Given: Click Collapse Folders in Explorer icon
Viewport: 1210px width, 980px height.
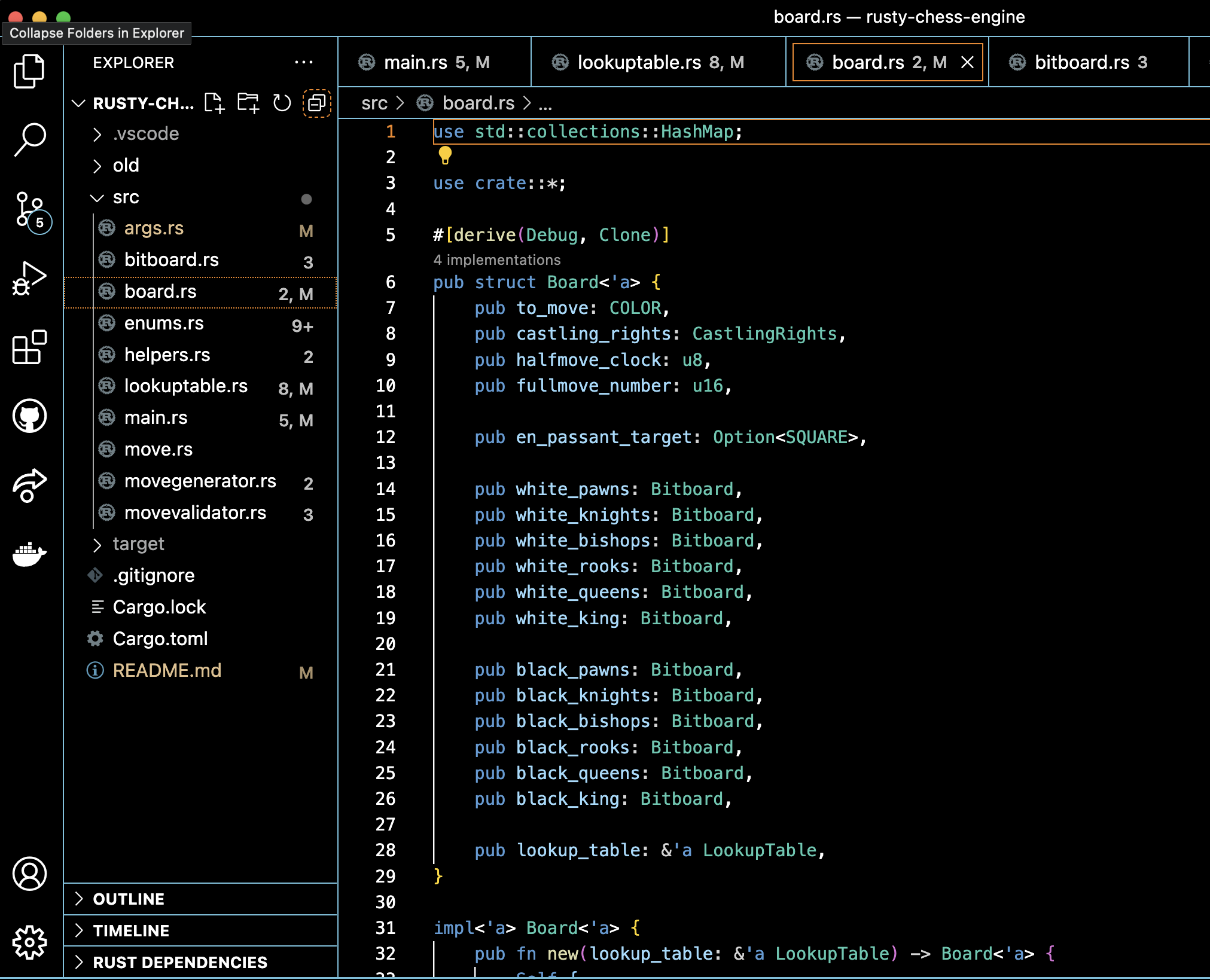Looking at the screenshot, I should (316, 103).
